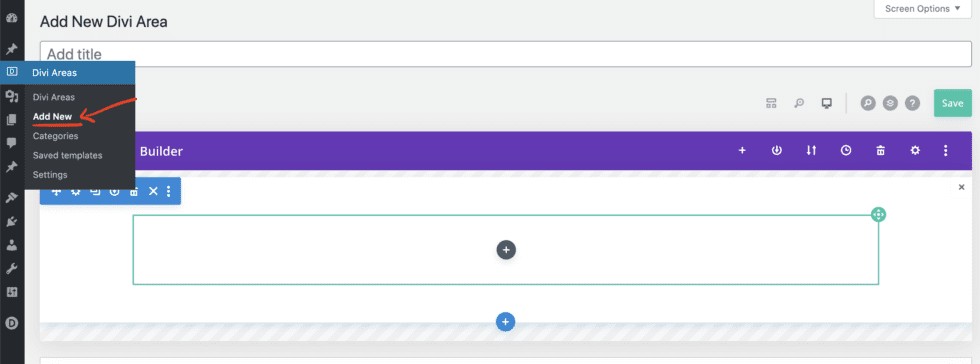Select Add New in Divi Areas menu

coord(52,116)
